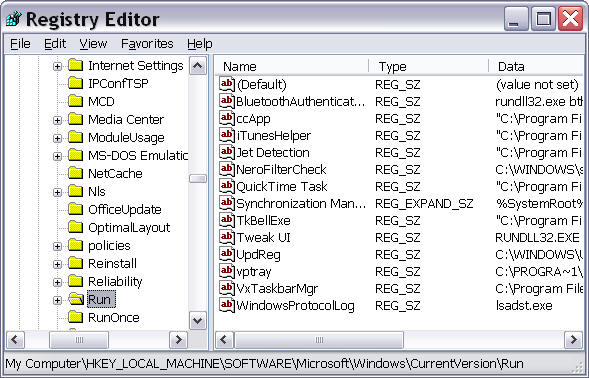Click the (Default) string value icon
Image resolution: width=589 pixels, height=378 pixels.
tap(227, 84)
